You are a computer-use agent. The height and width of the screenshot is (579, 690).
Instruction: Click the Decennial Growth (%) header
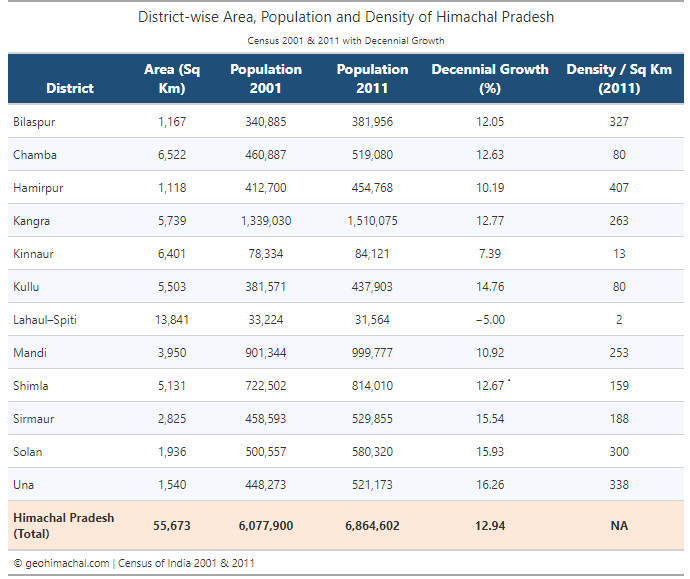[490, 79]
